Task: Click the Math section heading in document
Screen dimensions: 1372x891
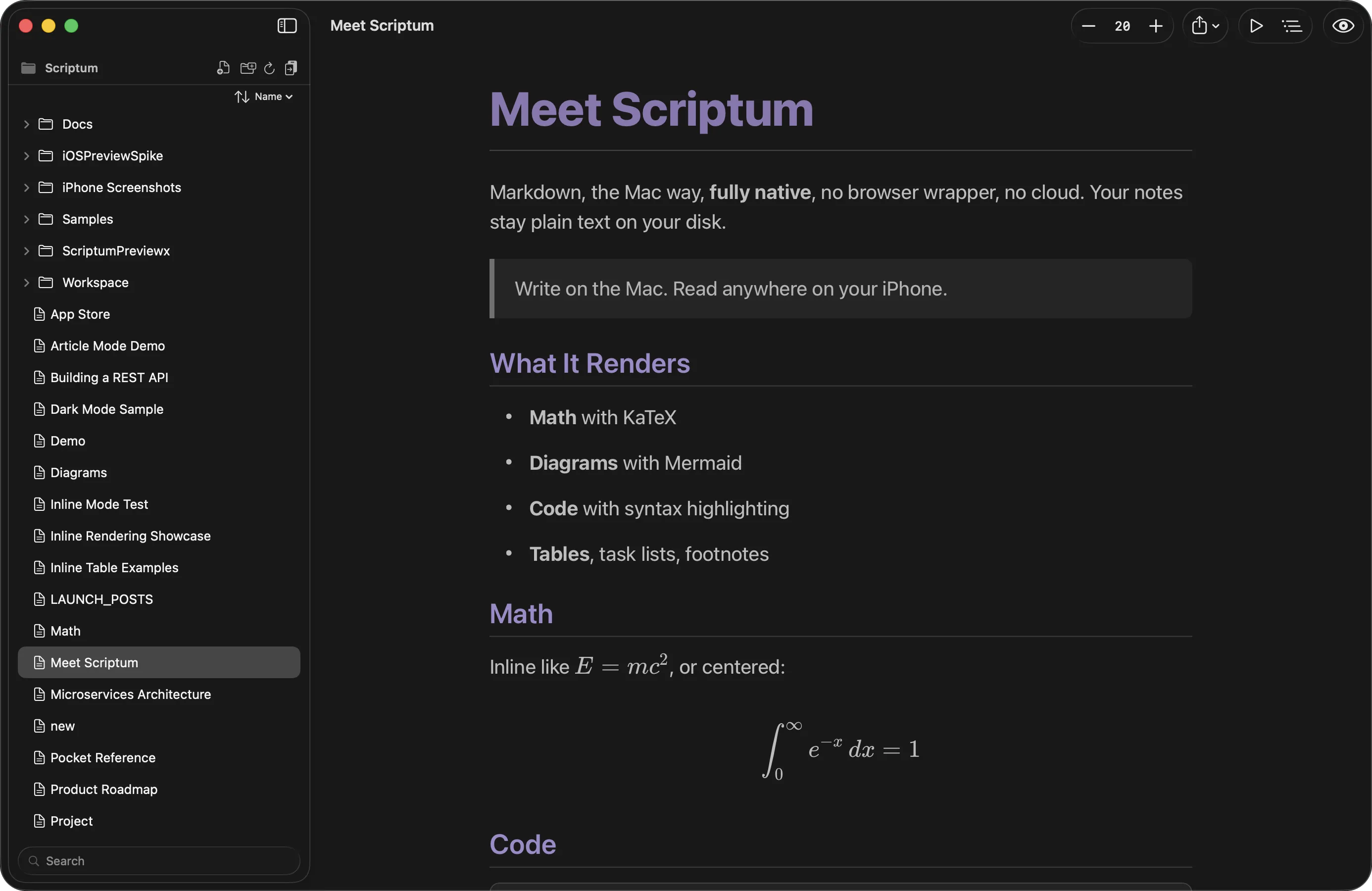Action: (x=521, y=614)
